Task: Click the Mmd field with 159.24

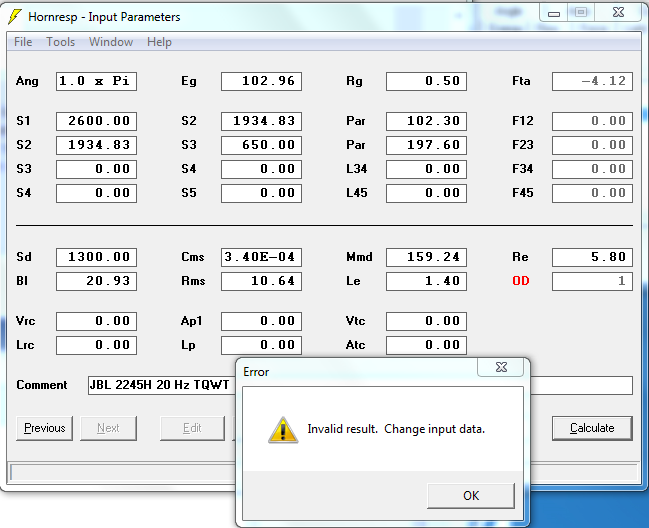Action: (426, 257)
